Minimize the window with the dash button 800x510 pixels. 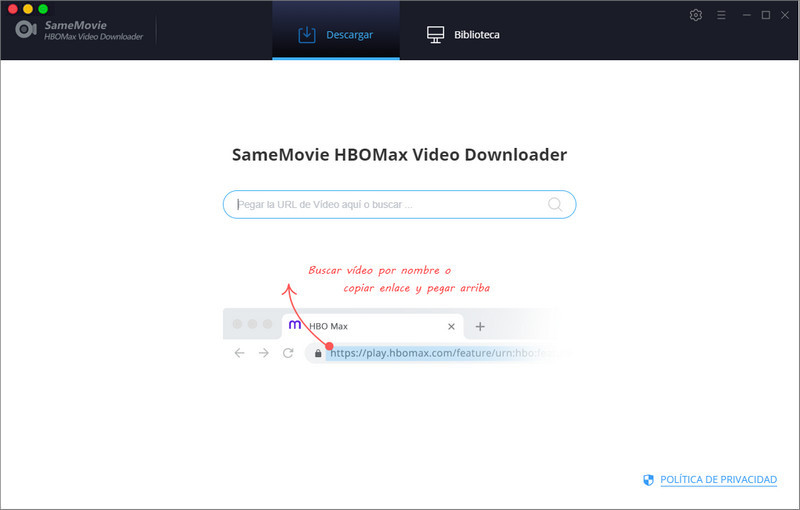(746, 15)
